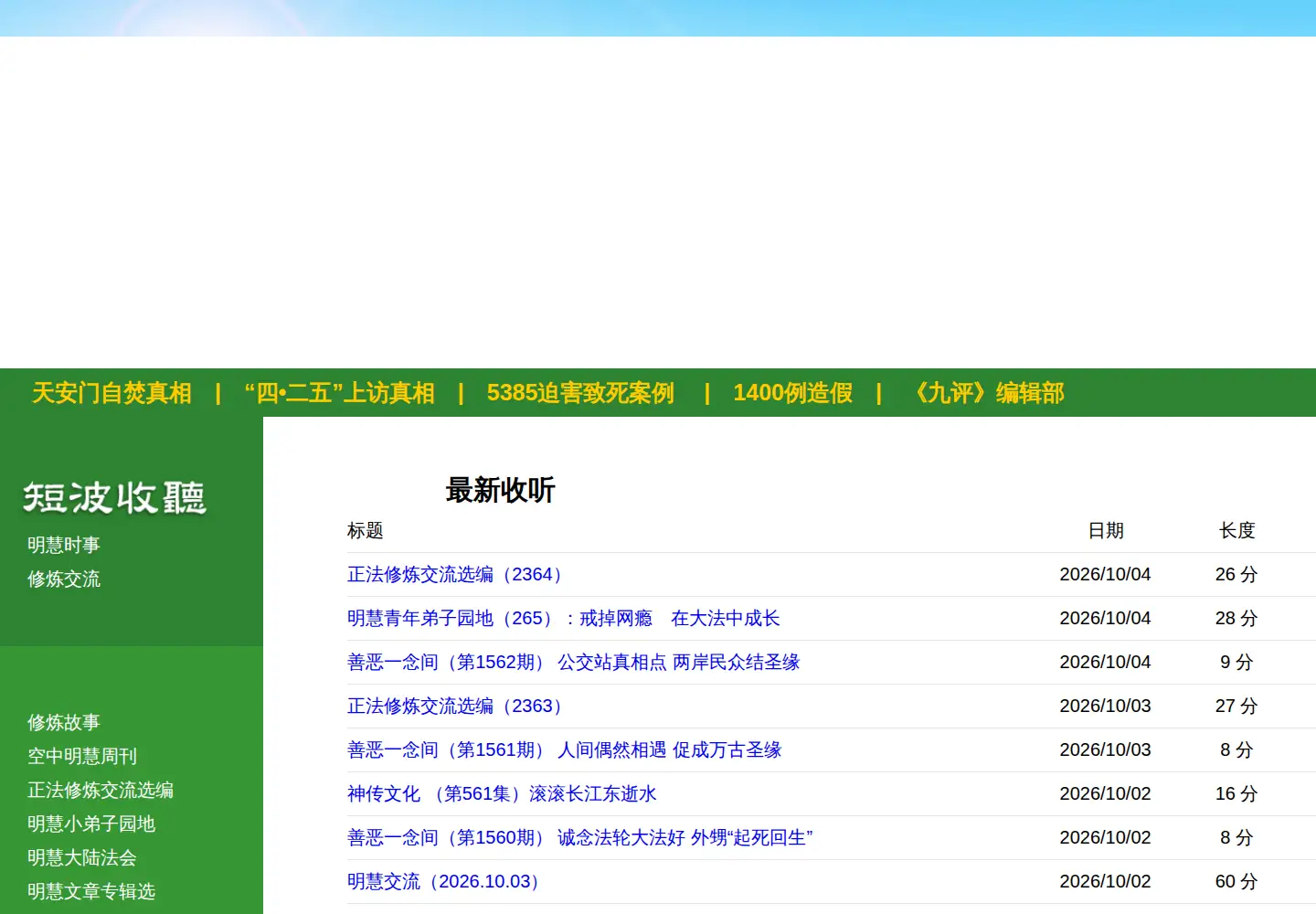This screenshot has height=914, width=1316.
Task: Click the date in the 明慧交流（2026.10.03）row
Action: coord(1105,881)
